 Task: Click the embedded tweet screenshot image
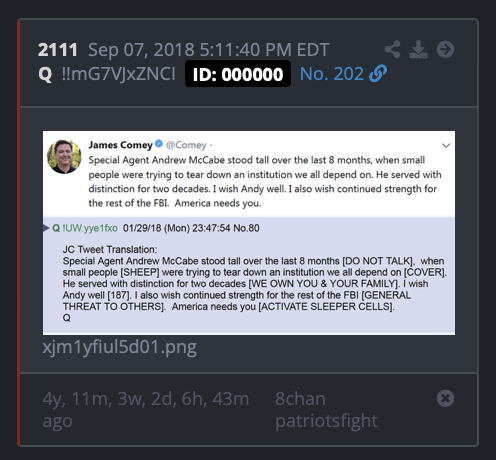pyautogui.click(x=249, y=233)
